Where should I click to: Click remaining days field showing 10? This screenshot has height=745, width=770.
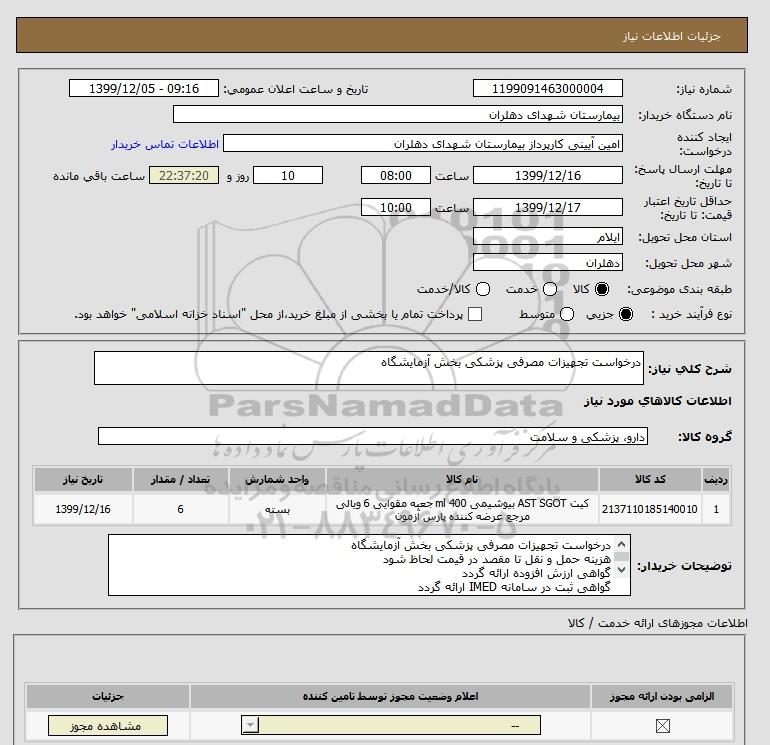pos(288,175)
